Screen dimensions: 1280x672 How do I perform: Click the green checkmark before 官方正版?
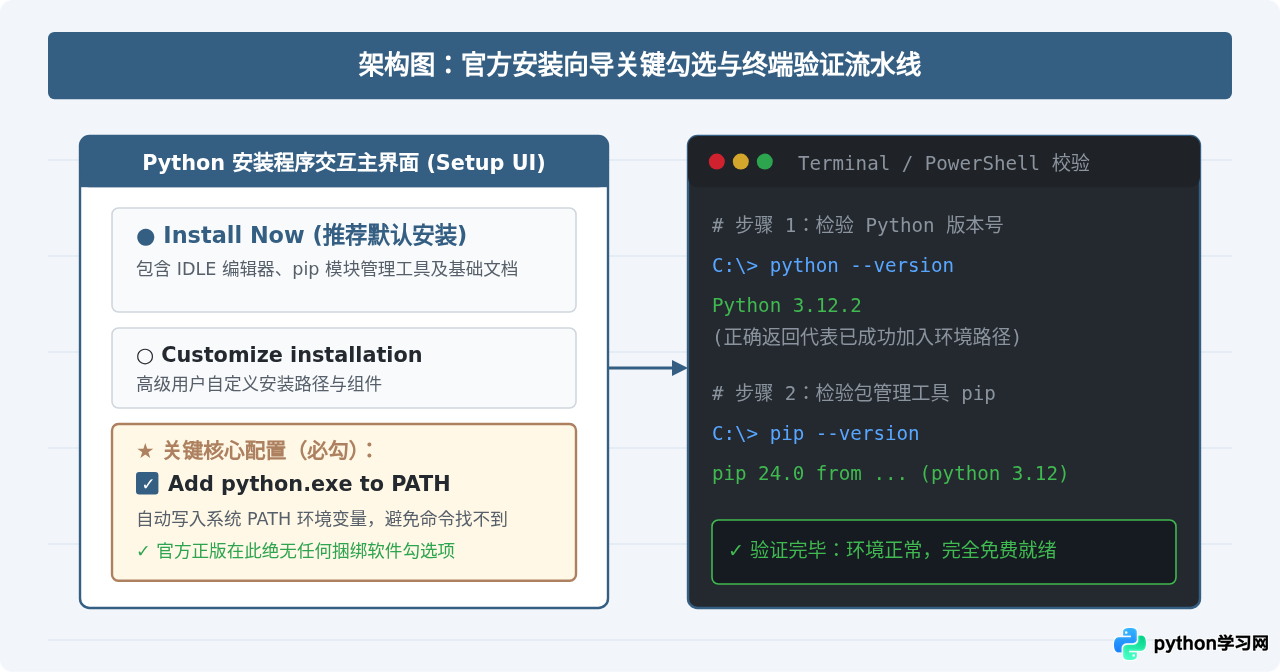143,551
